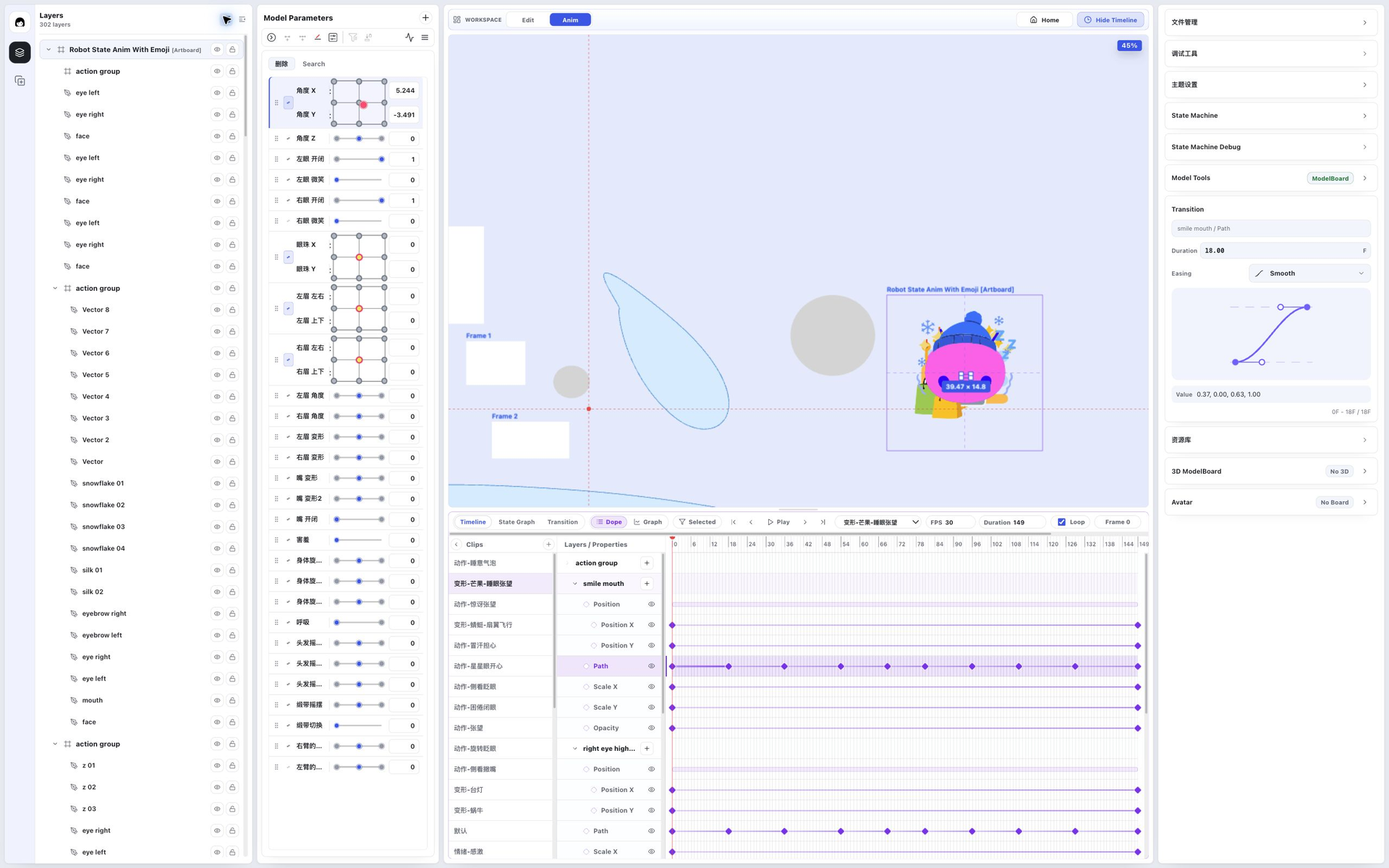Open the Transition tab in timeline
The width and height of the screenshot is (1389, 868).
562,522
